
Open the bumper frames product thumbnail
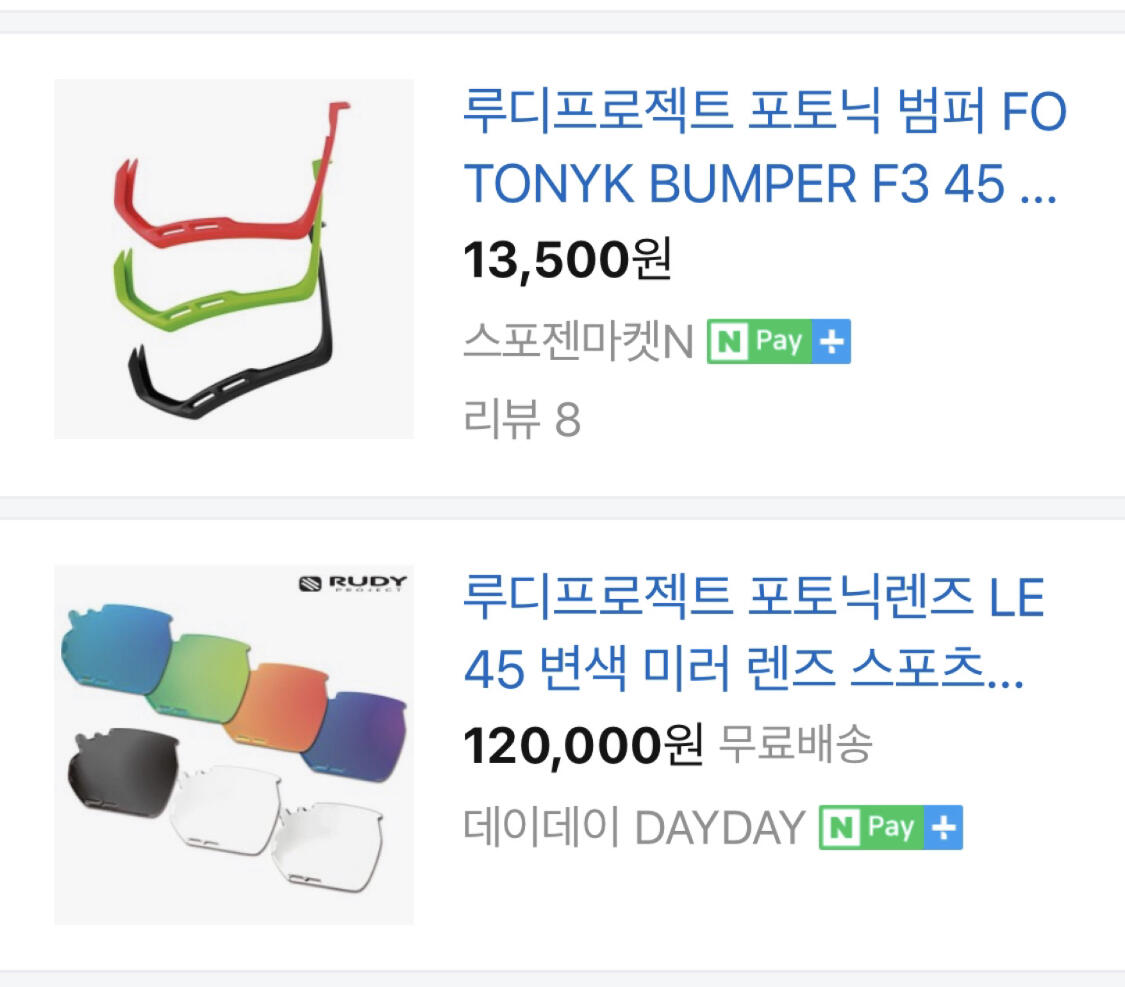[234, 259]
